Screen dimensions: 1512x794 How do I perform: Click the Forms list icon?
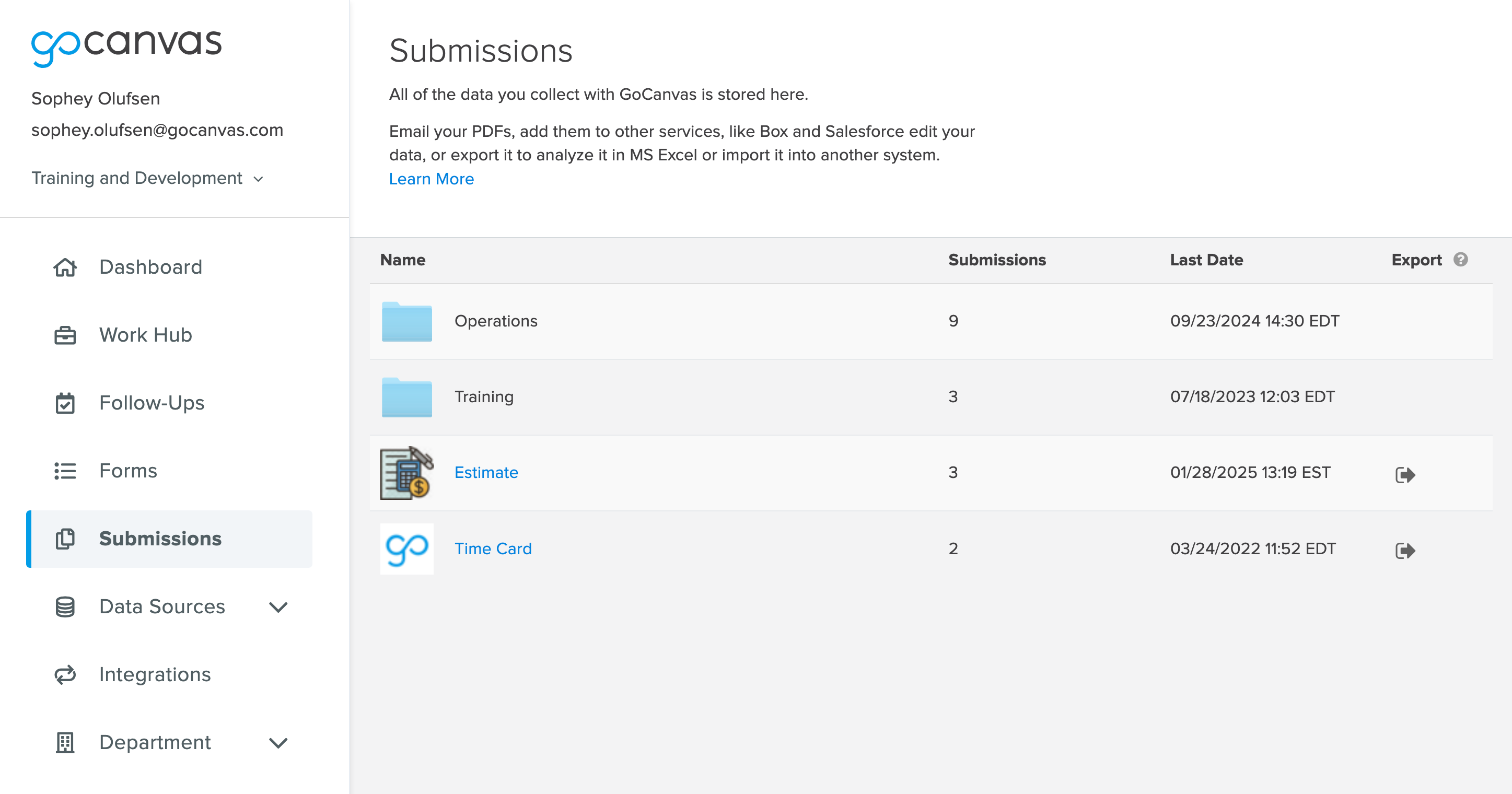65,471
